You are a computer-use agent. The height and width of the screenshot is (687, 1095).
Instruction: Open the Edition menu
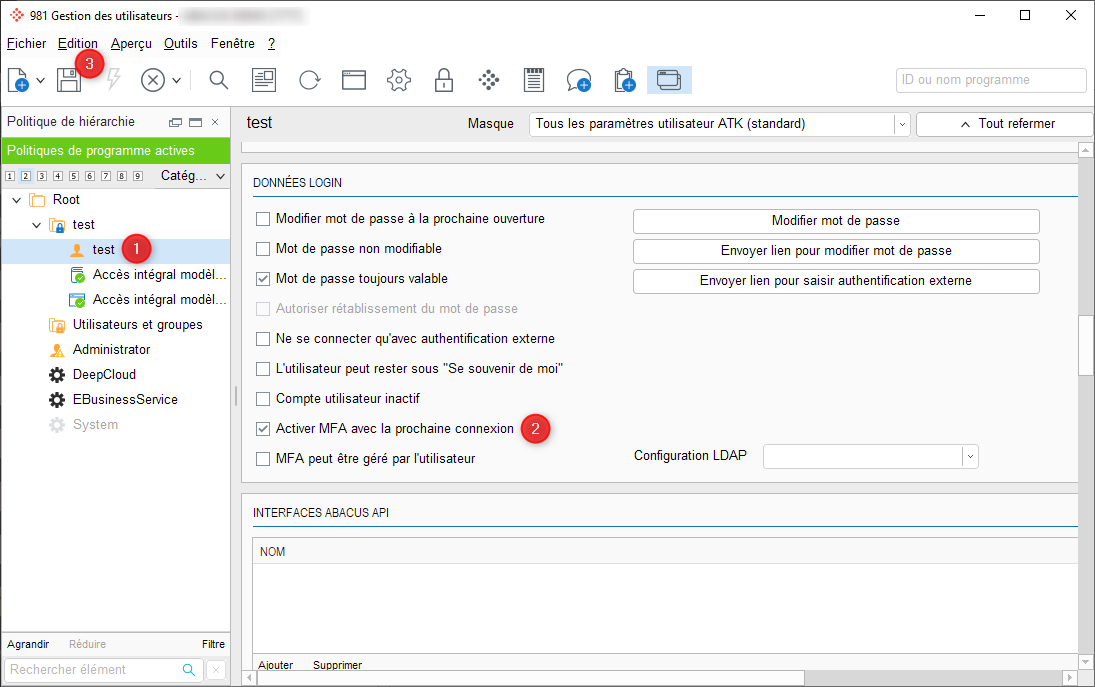tap(78, 44)
